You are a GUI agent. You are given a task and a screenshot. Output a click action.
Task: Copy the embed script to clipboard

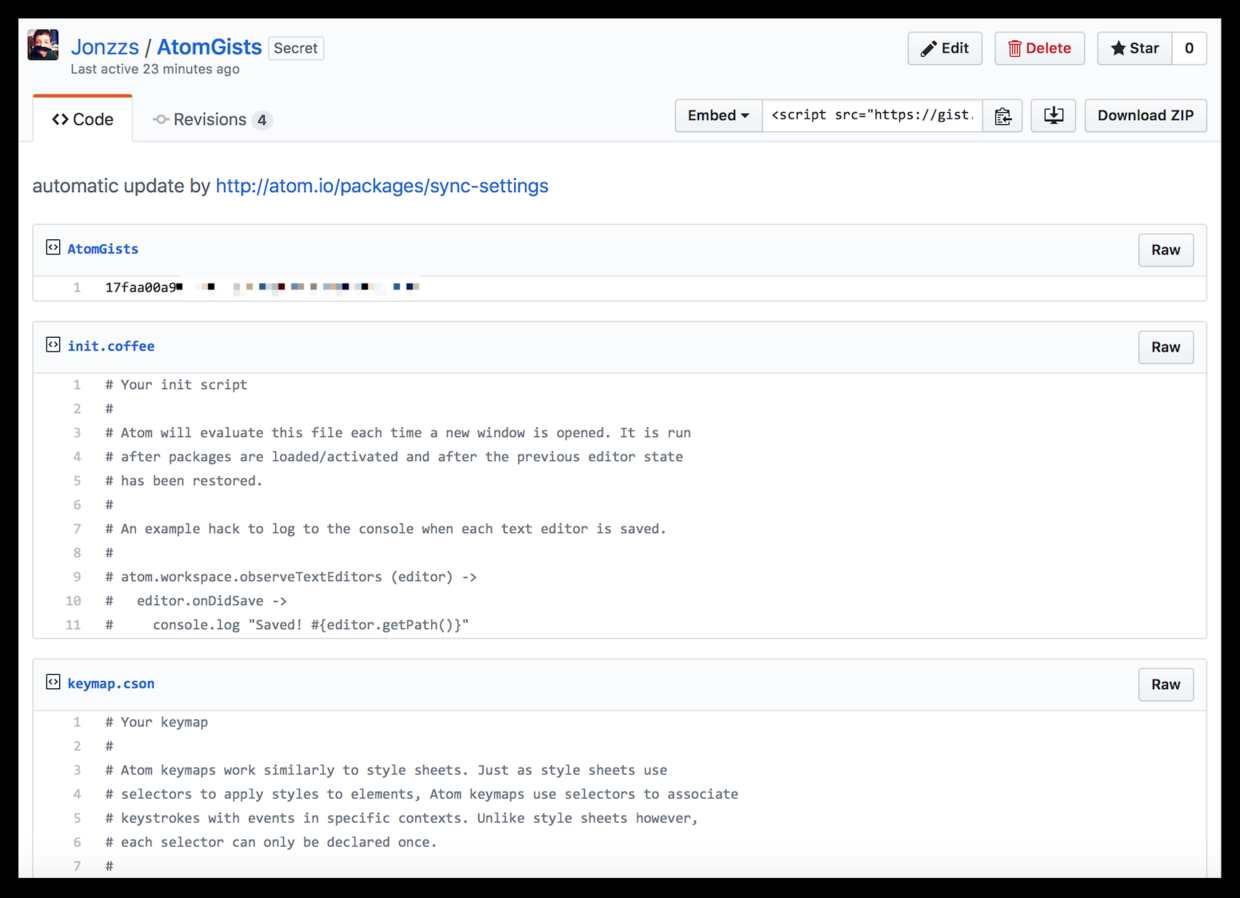[1002, 116]
